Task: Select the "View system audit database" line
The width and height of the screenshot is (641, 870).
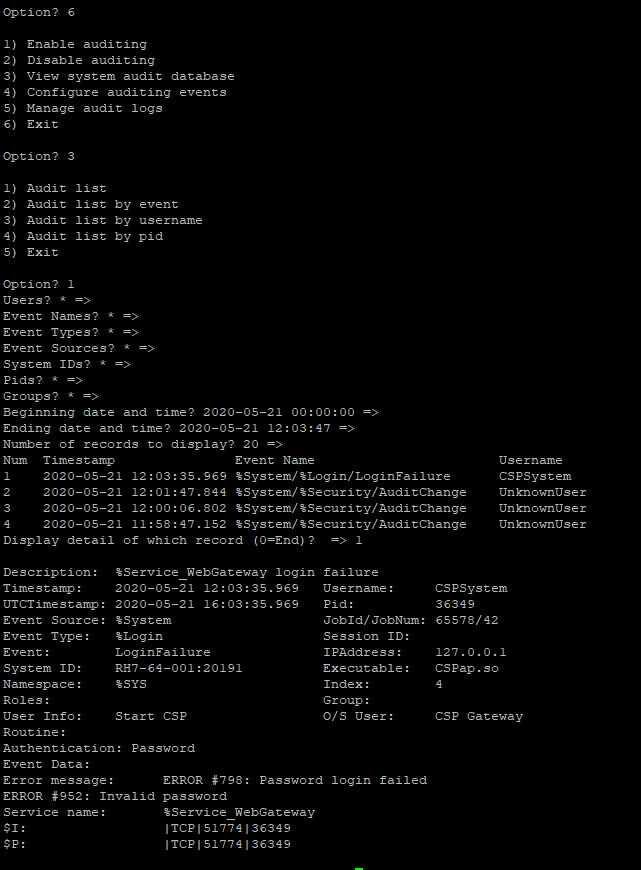Action: coord(130,76)
